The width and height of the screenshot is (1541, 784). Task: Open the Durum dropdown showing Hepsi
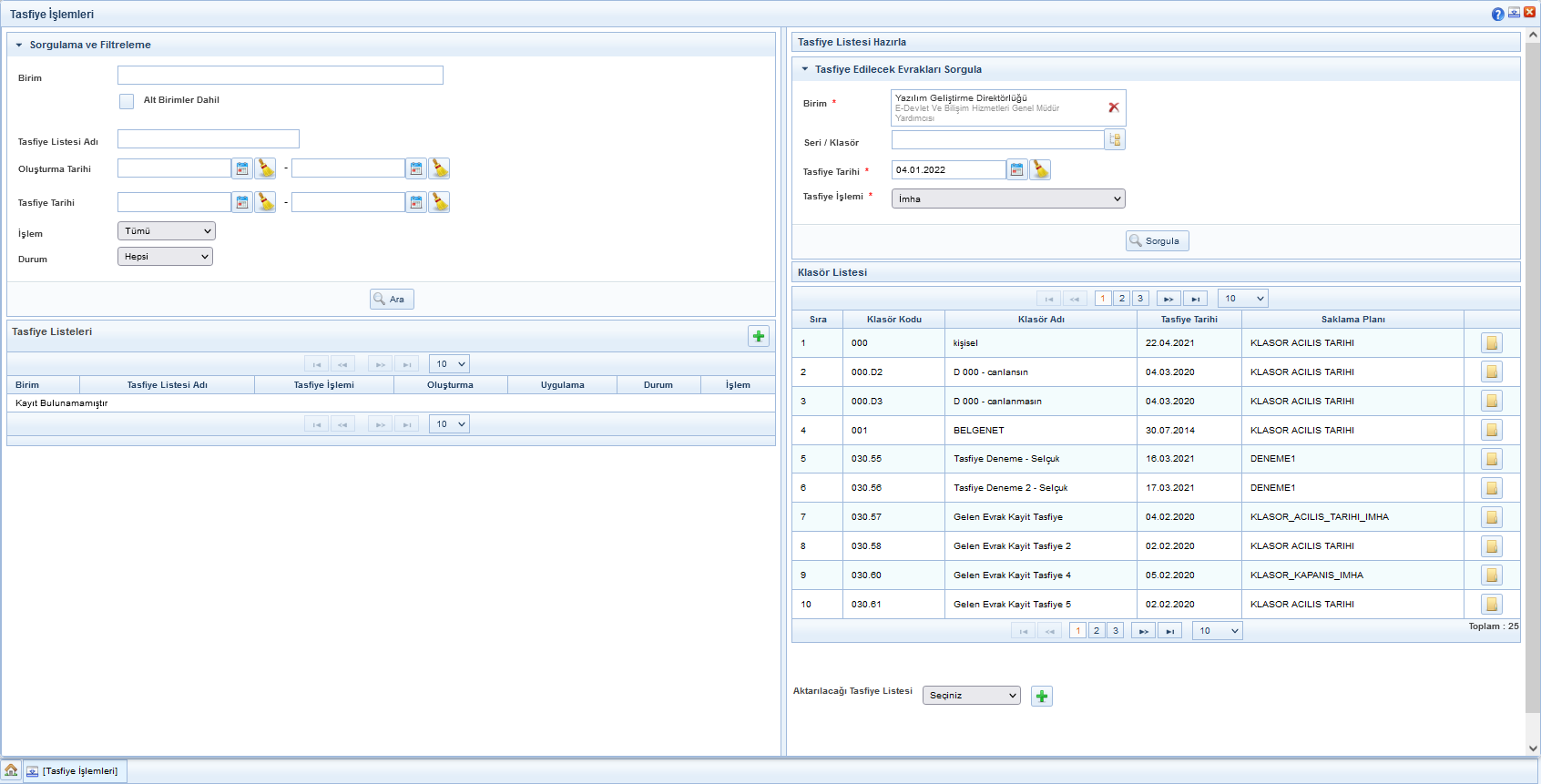pos(165,257)
